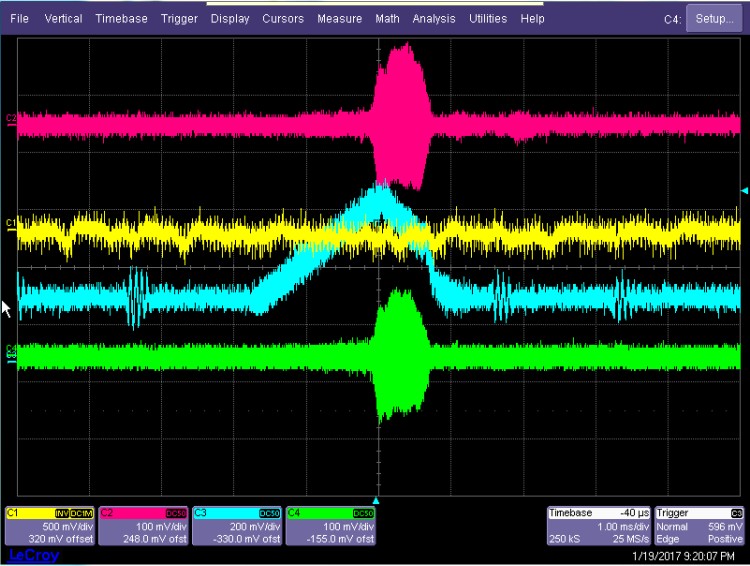Expand the Display menu
This screenshot has height=566, width=750.
click(x=230, y=19)
